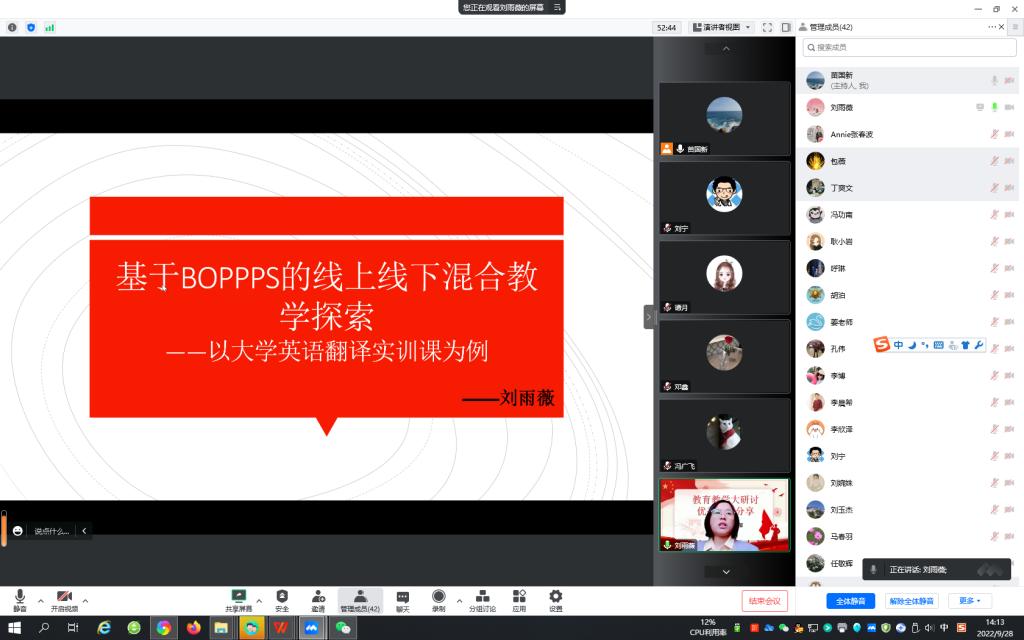Viewport: 1024px width, 640px height.
Task: Click the 共享屏幕 share screen icon
Action: pyautogui.click(x=238, y=597)
